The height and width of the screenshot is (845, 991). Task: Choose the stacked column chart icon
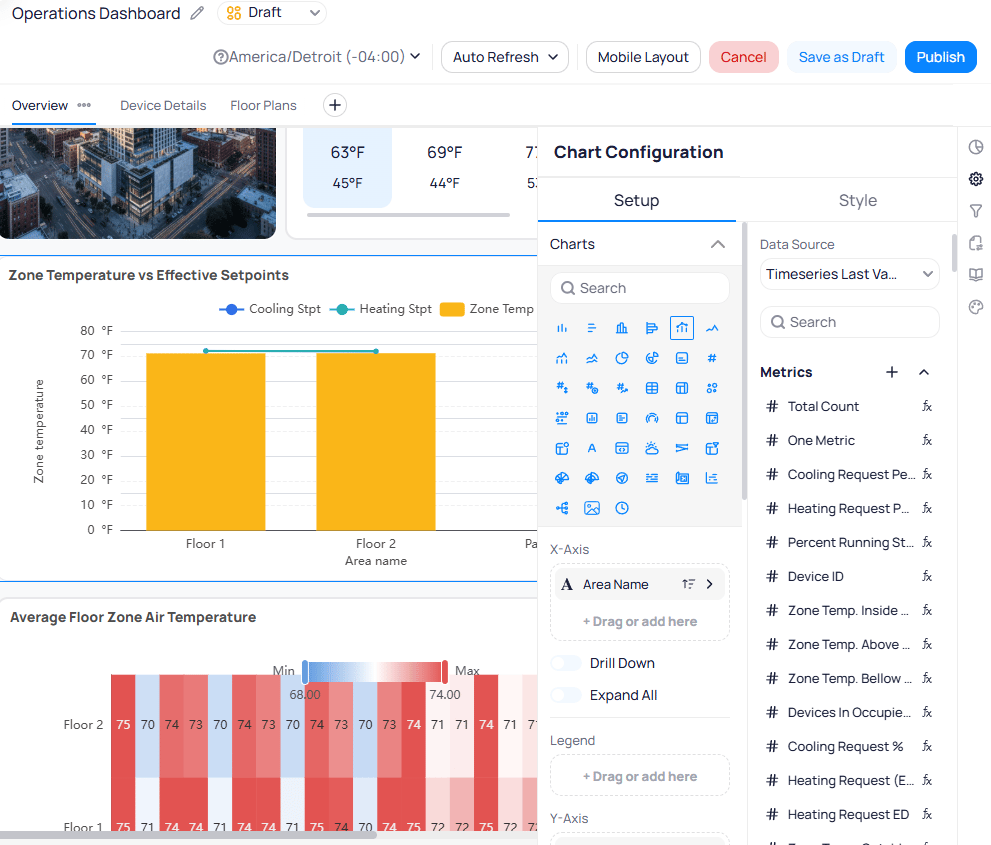(x=622, y=328)
